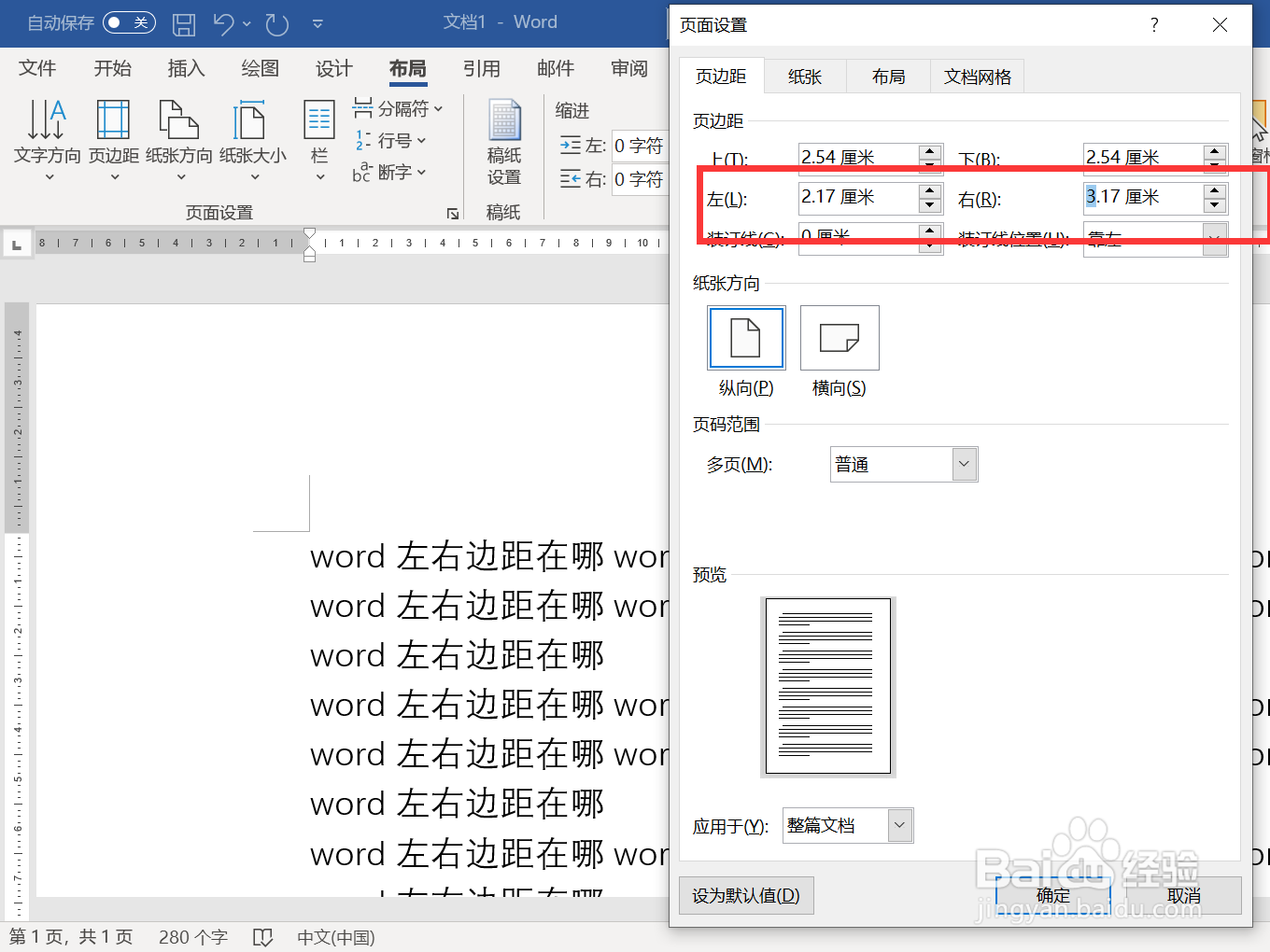Switch to the 开始 ribbon tab
The height and width of the screenshot is (952, 1270).
point(112,68)
